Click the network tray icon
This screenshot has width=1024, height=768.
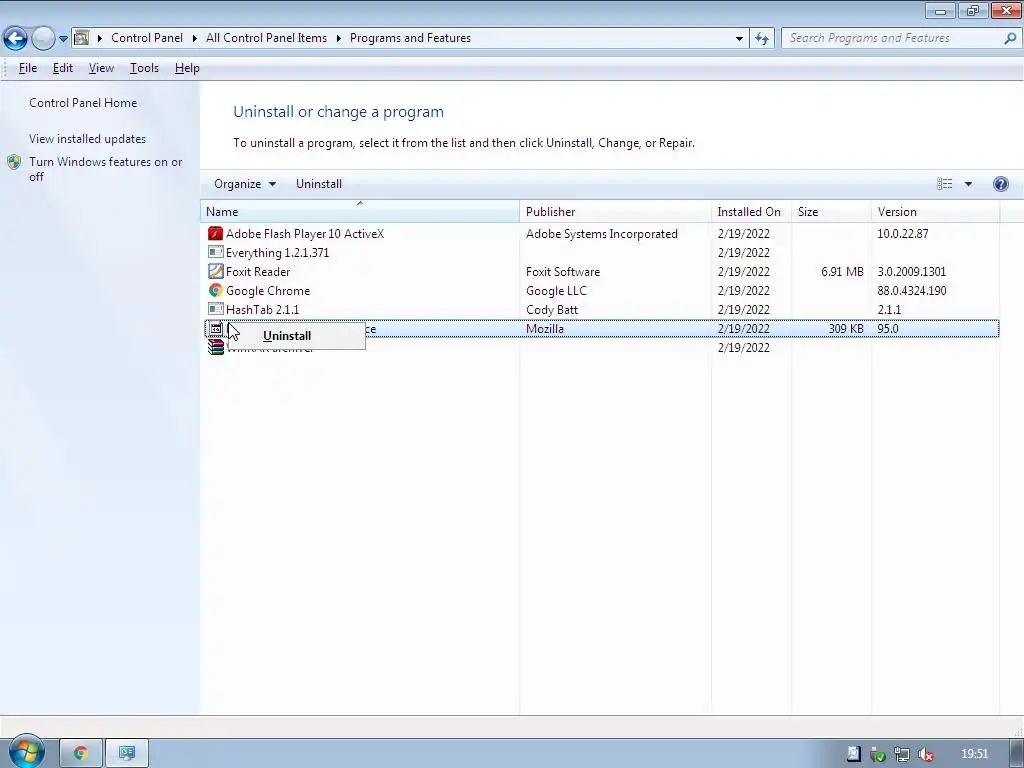tap(902, 754)
